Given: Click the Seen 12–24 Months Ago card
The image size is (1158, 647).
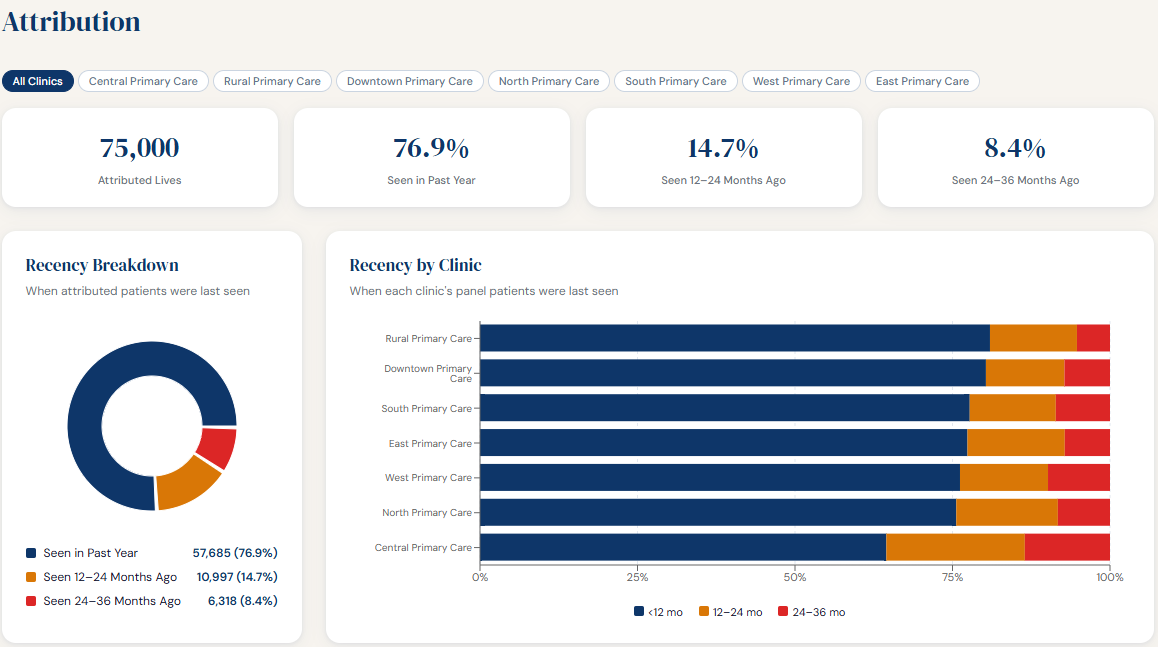Looking at the screenshot, I should 723,157.
